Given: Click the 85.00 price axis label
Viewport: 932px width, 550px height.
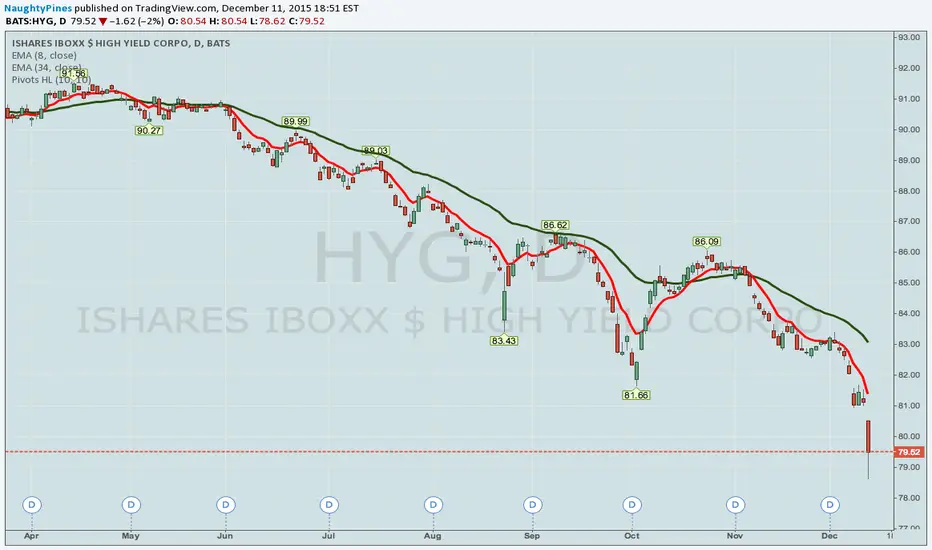Looking at the screenshot, I should (909, 283).
